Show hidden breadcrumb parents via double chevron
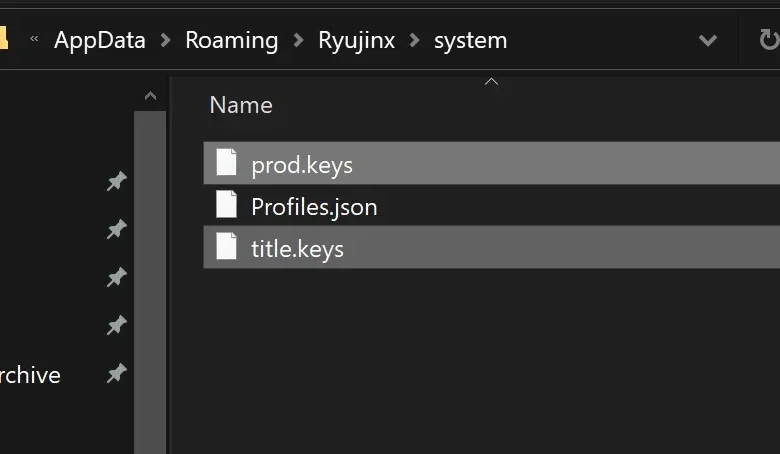The image size is (780, 454). pos(34,38)
